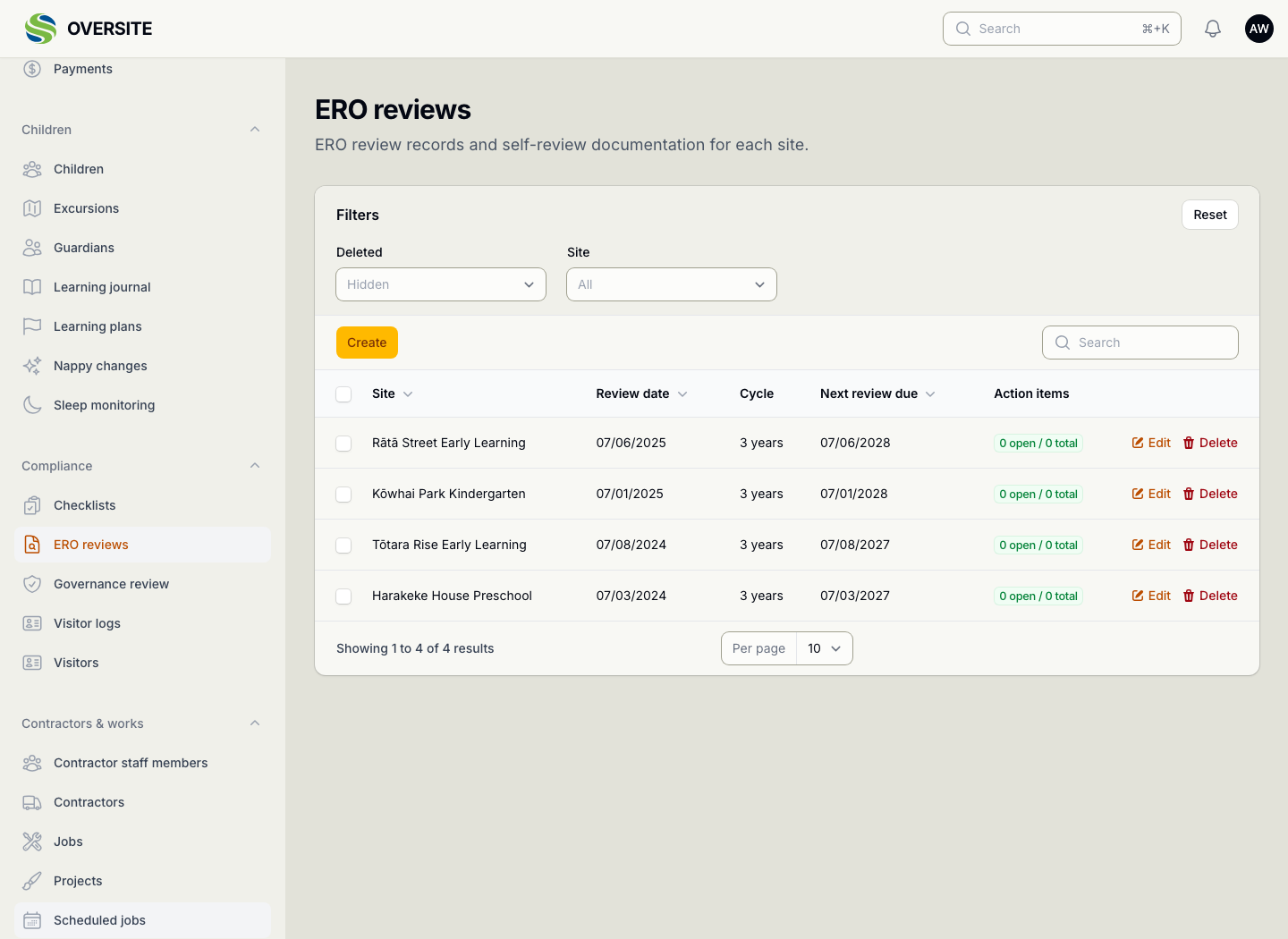This screenshot has height=939, width=1288.
Task: Sort table by Review date column
Action: click(x=641, y=393)
